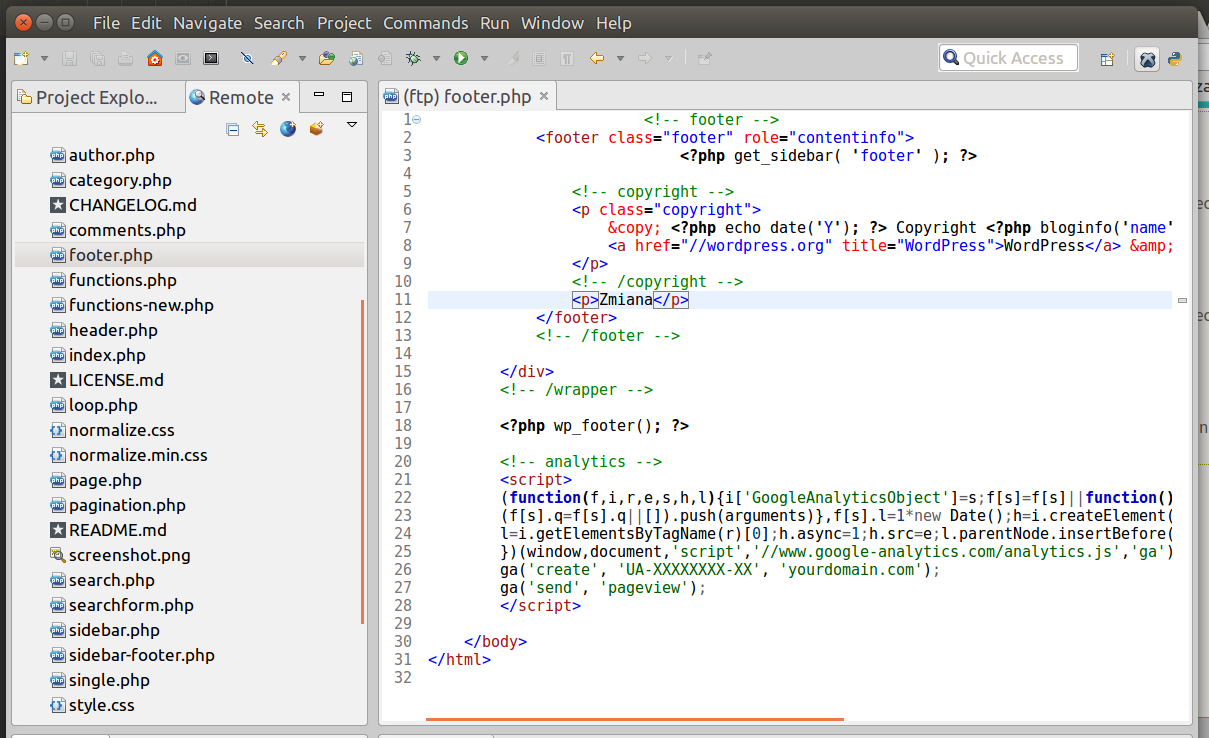Open the Search menu
This screenshot has width=1209, height=738.
point(279,23)
